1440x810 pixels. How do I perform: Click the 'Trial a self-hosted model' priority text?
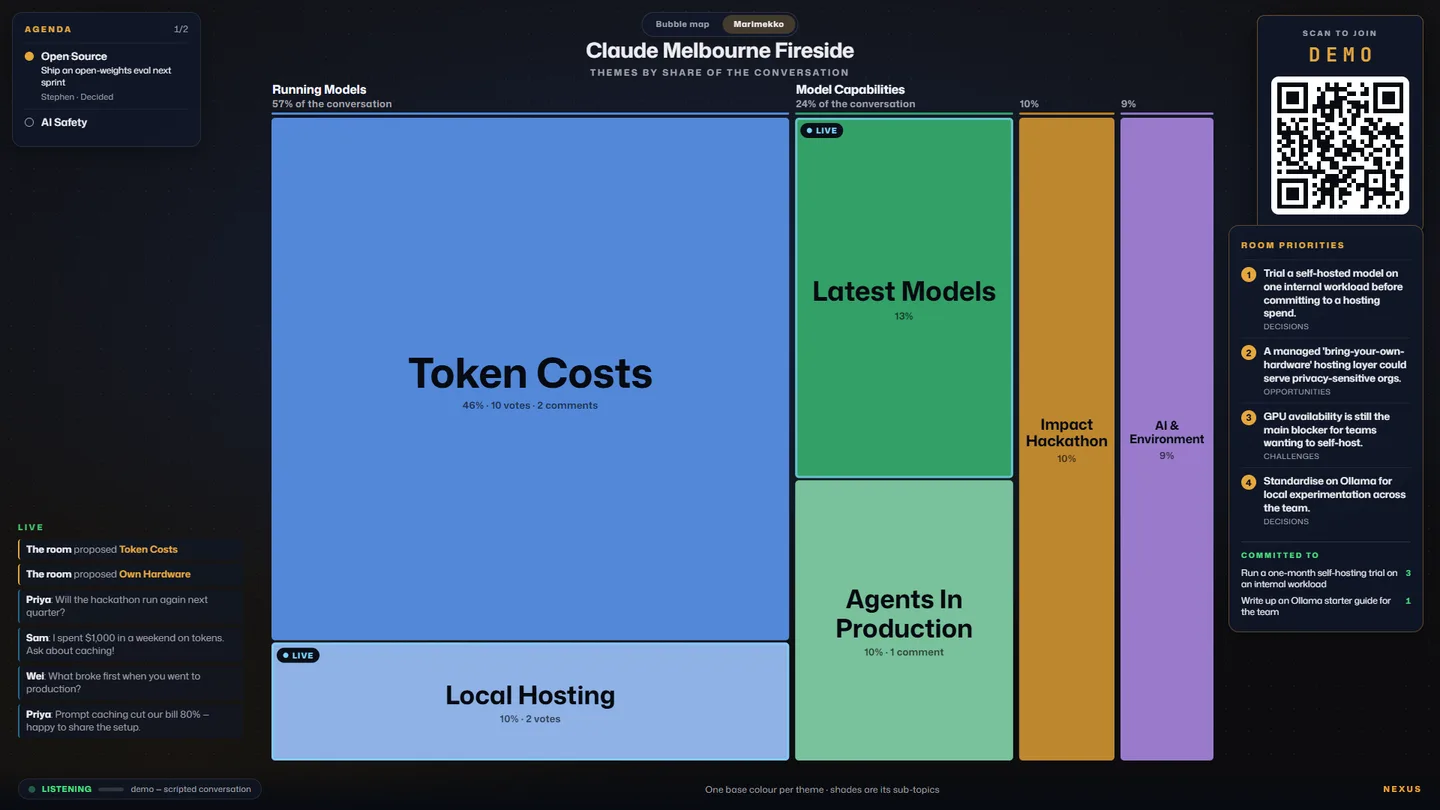pyautogui.click(x=1333, y=293)
